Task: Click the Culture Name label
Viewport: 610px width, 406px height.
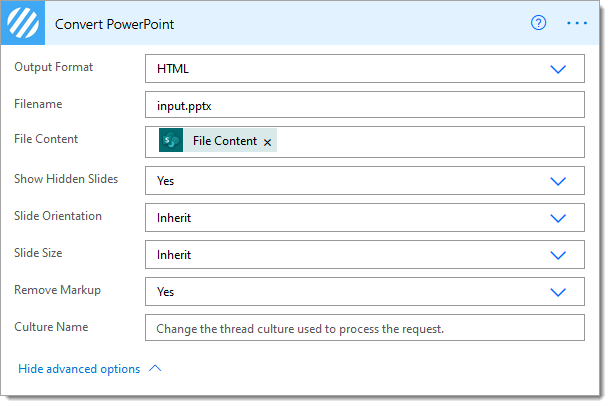Action: pyautogui.click(x=51, y=327)
